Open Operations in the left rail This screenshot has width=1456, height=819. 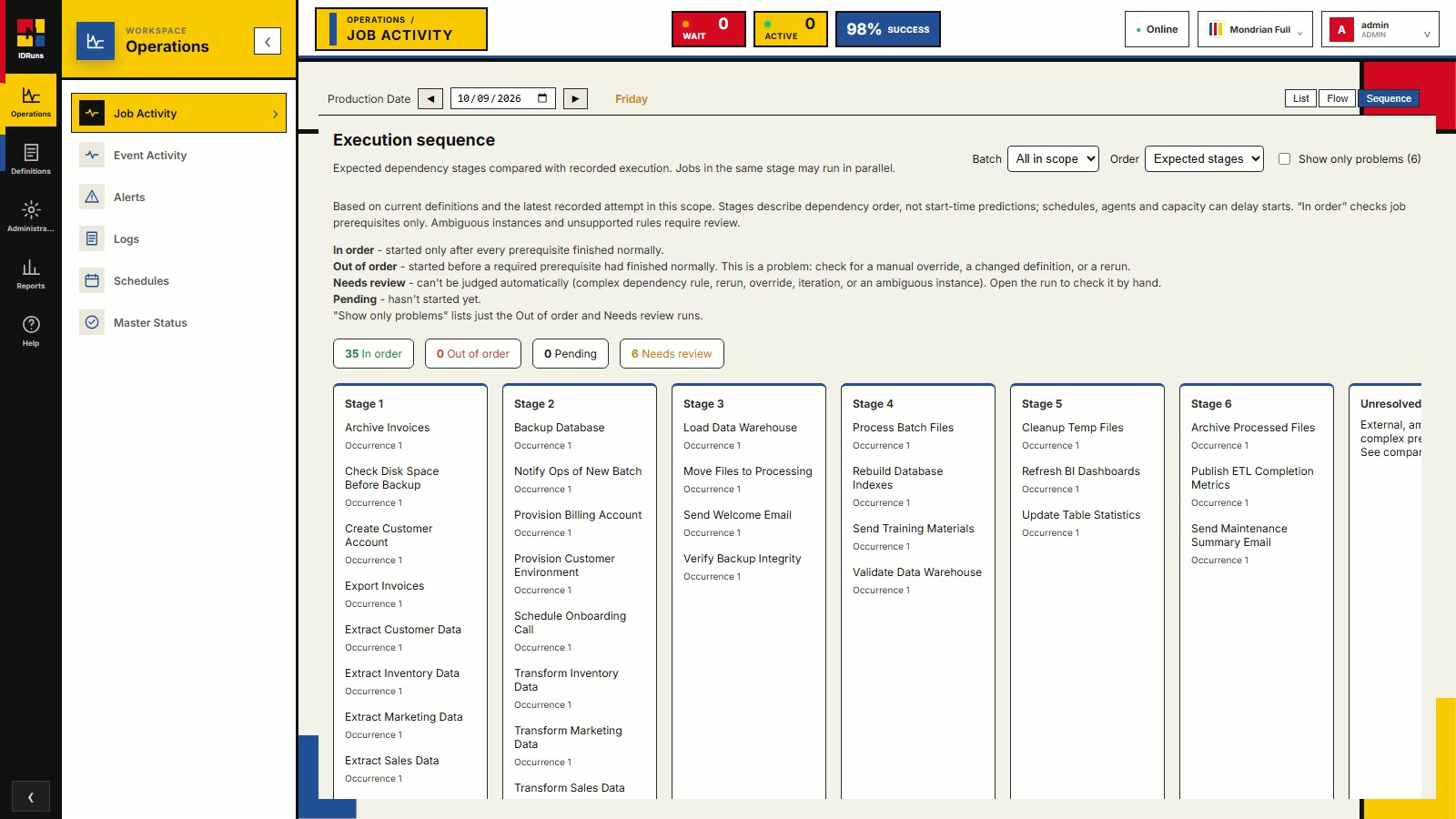[31, 101]
